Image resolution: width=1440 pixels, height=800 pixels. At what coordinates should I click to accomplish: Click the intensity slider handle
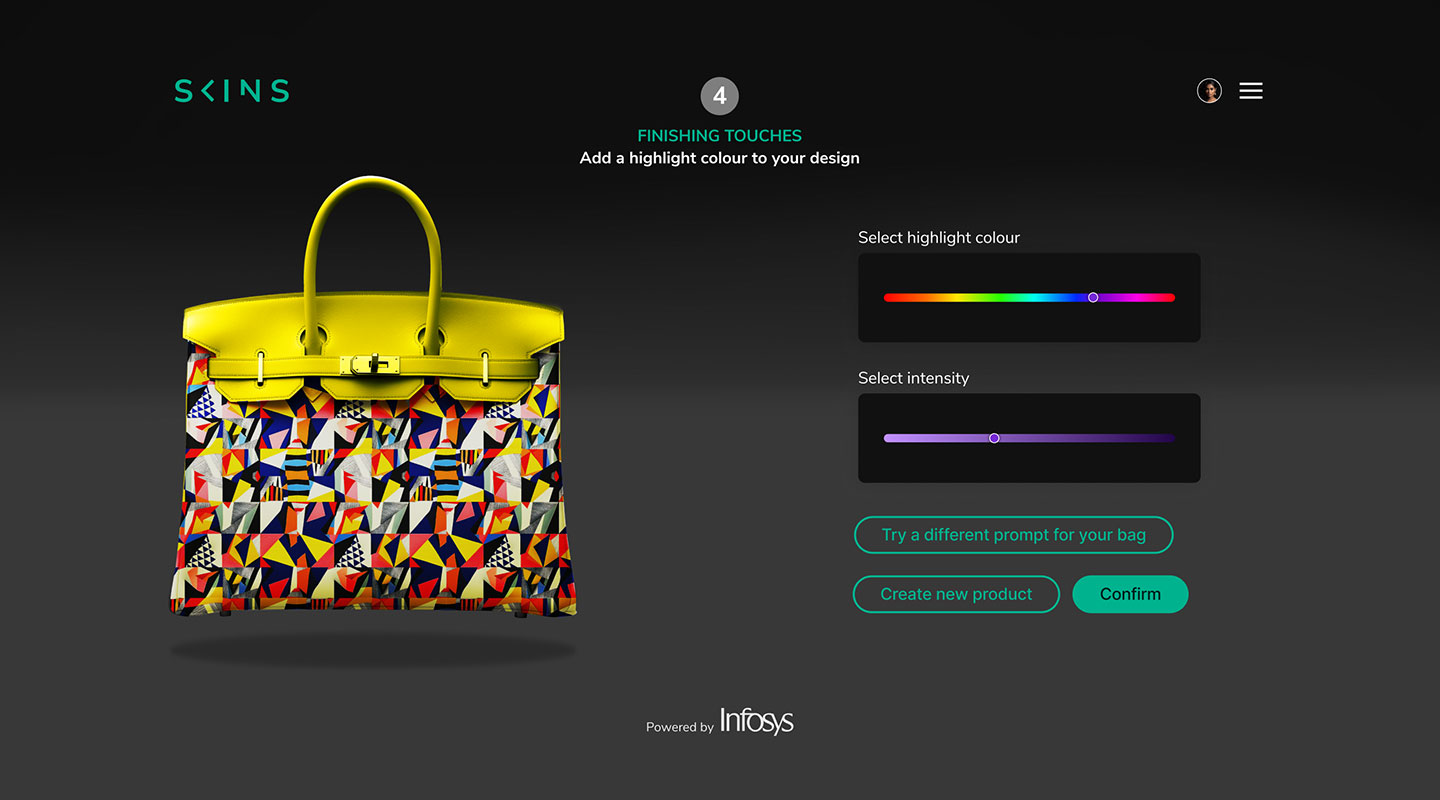tap(994, 438)
